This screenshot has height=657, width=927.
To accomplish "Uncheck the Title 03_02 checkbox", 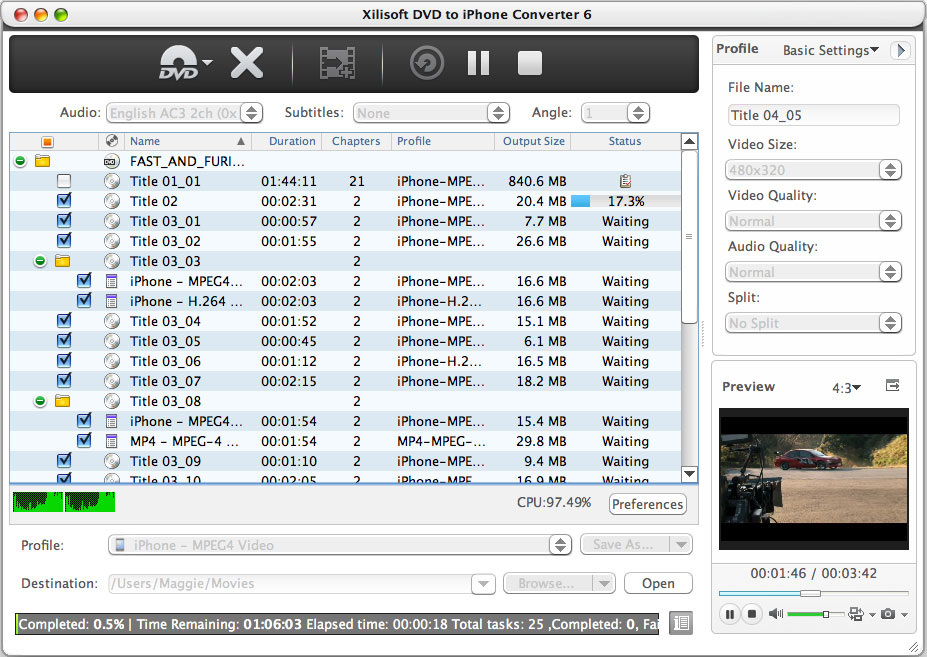I will coord(64,241).
